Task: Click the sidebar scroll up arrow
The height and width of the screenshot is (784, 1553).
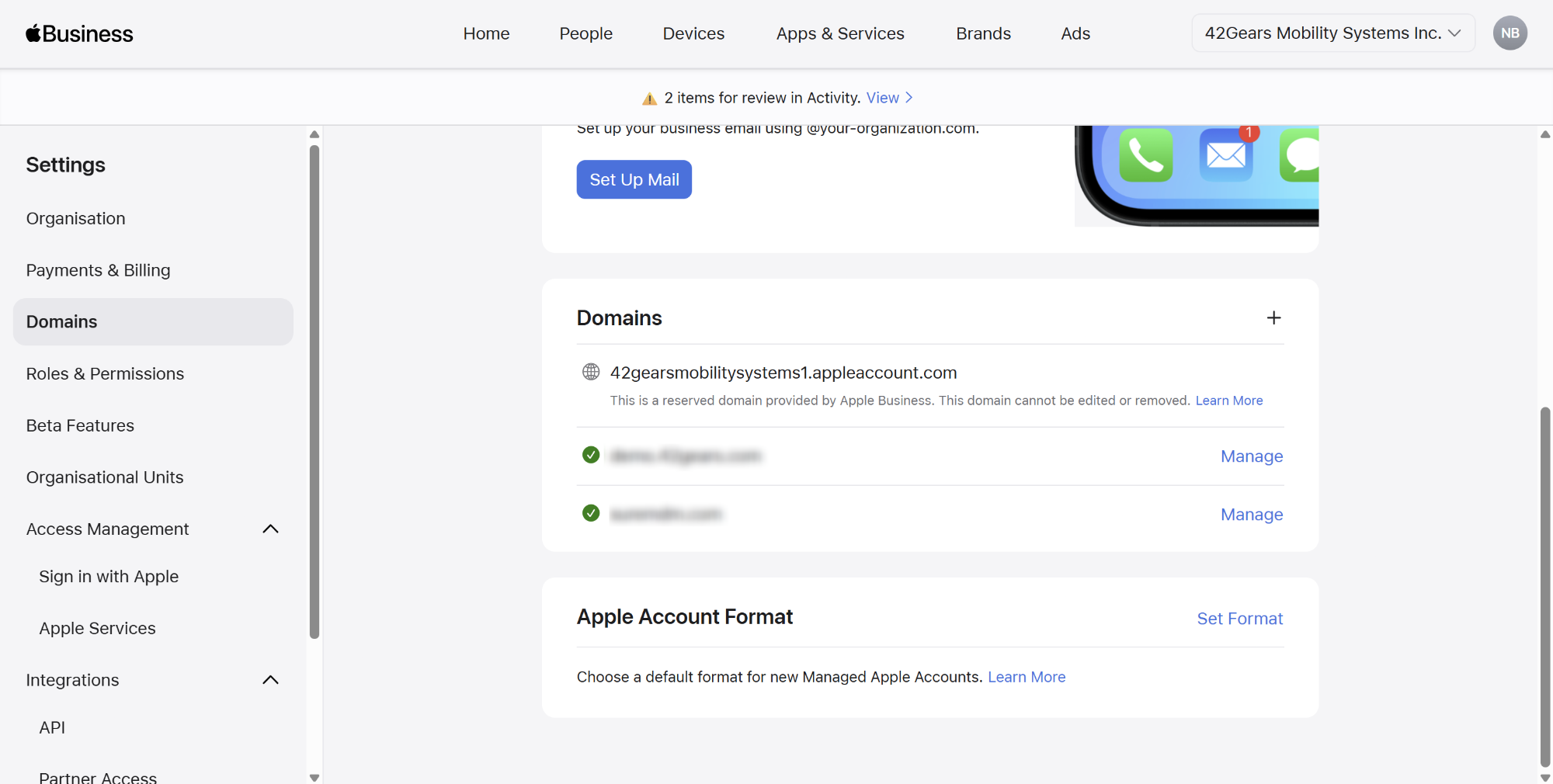Action: tap(314, 134)
